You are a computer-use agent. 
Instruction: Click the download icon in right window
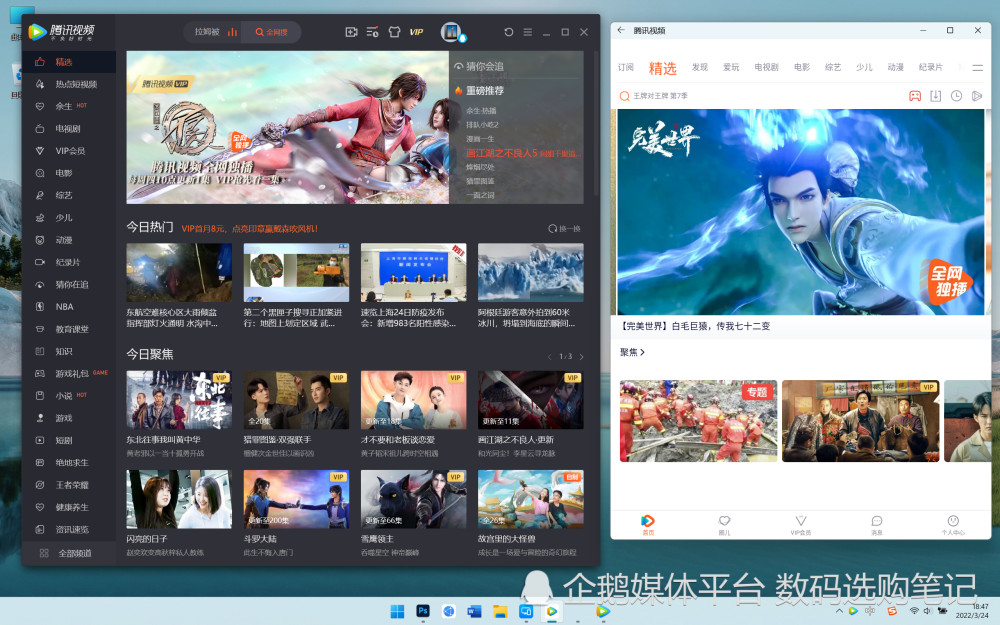tap(936, 96)
